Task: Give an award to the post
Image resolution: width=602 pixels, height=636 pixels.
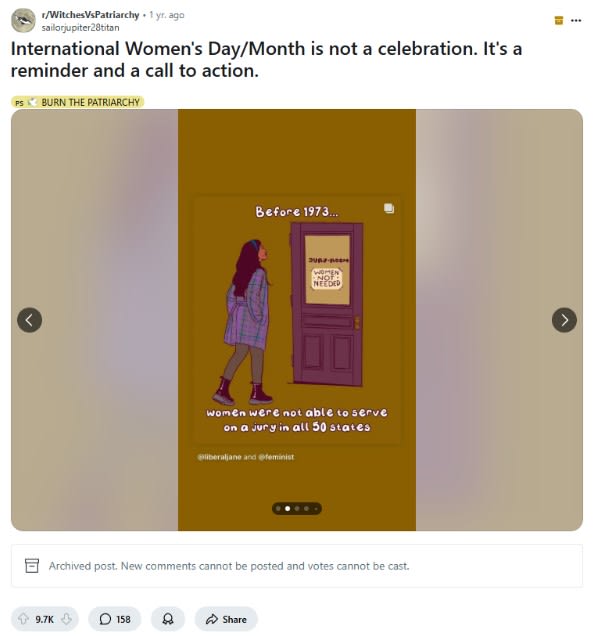Action: coord(168,619)
